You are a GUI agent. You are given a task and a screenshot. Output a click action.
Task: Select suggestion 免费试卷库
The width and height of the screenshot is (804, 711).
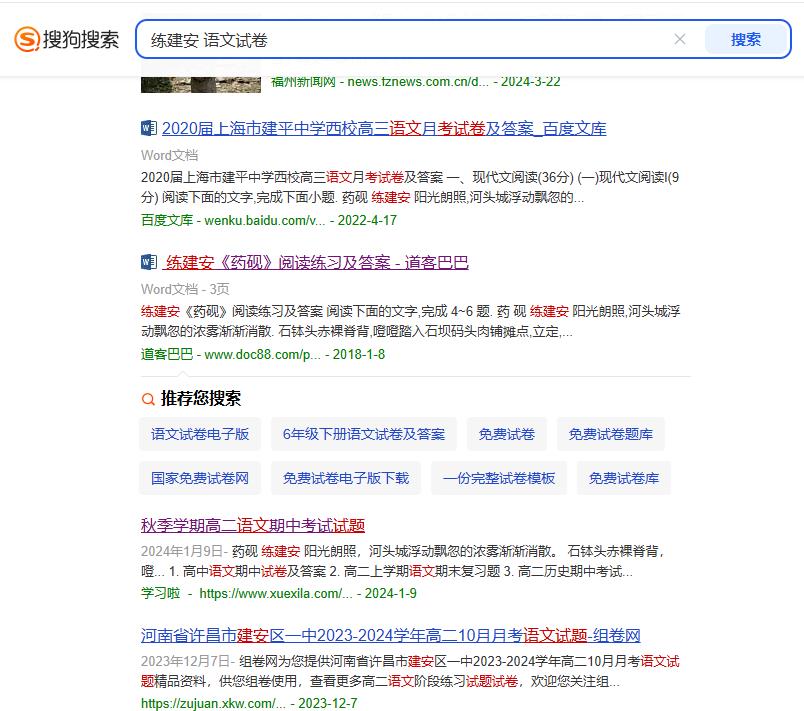click(x=624, y=478)
